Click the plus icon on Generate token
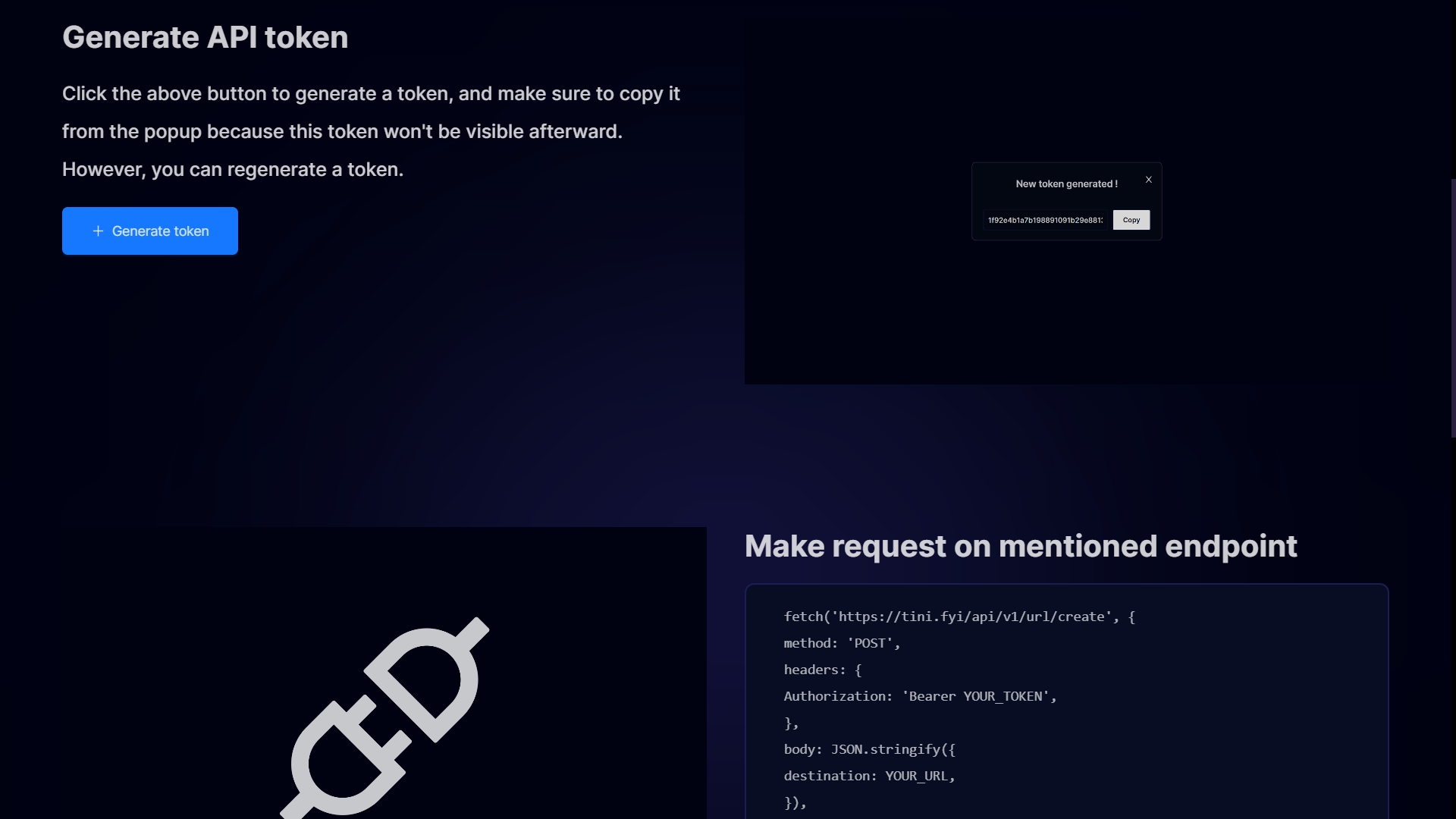 point(98,231)
